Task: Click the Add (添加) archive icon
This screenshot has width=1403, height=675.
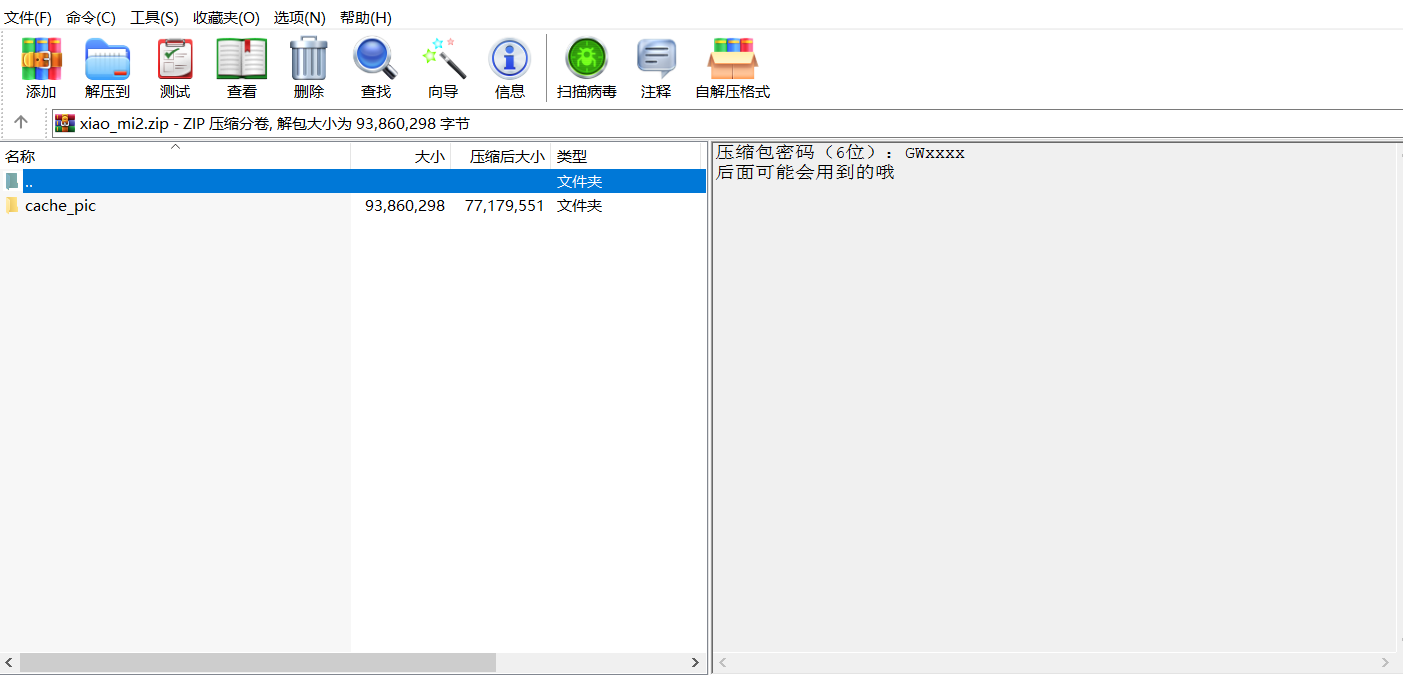Action: pyautogui.click(x=41, y=60)
